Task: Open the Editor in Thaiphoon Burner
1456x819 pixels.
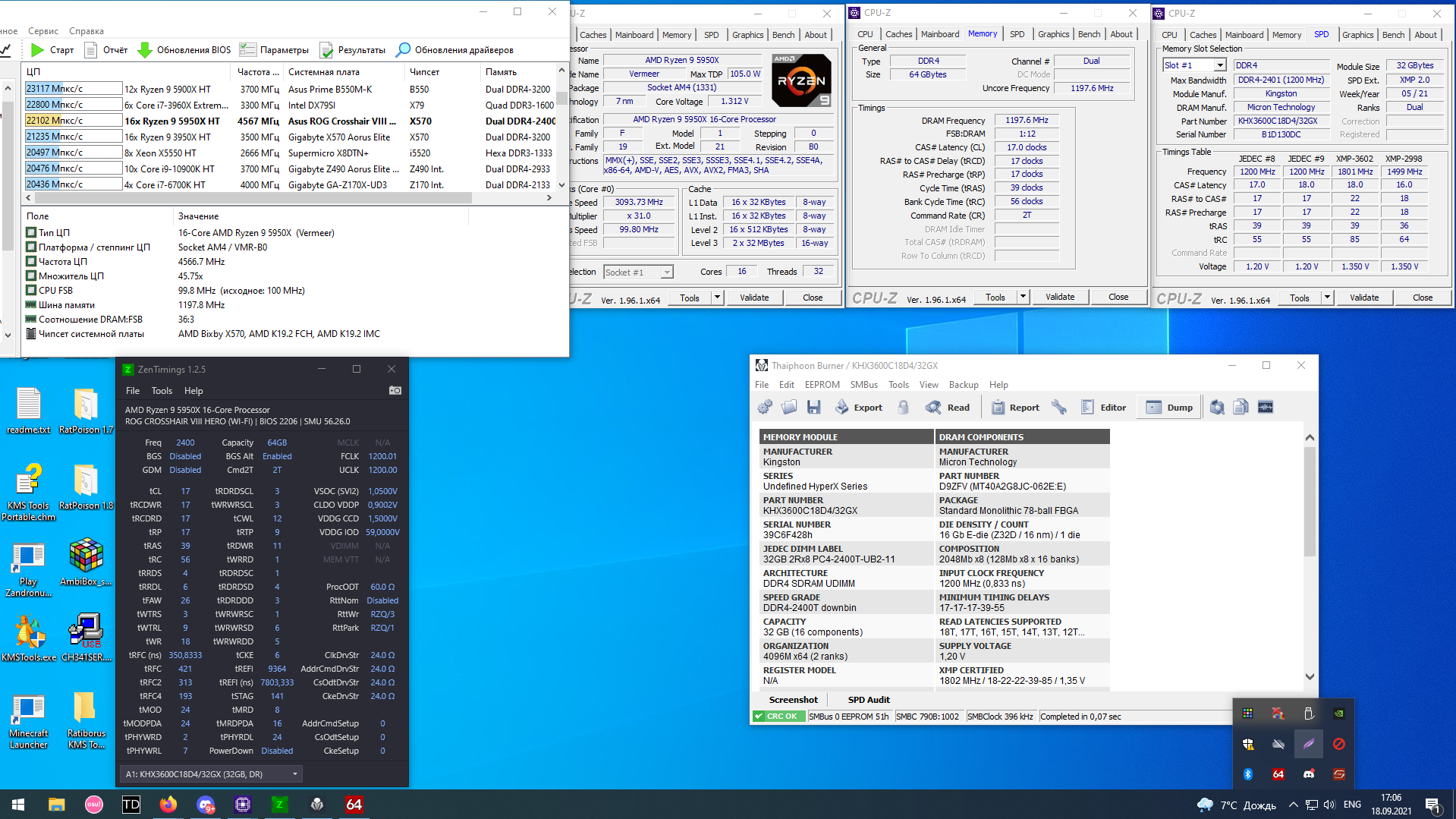Action: [x=1103, y=408]
